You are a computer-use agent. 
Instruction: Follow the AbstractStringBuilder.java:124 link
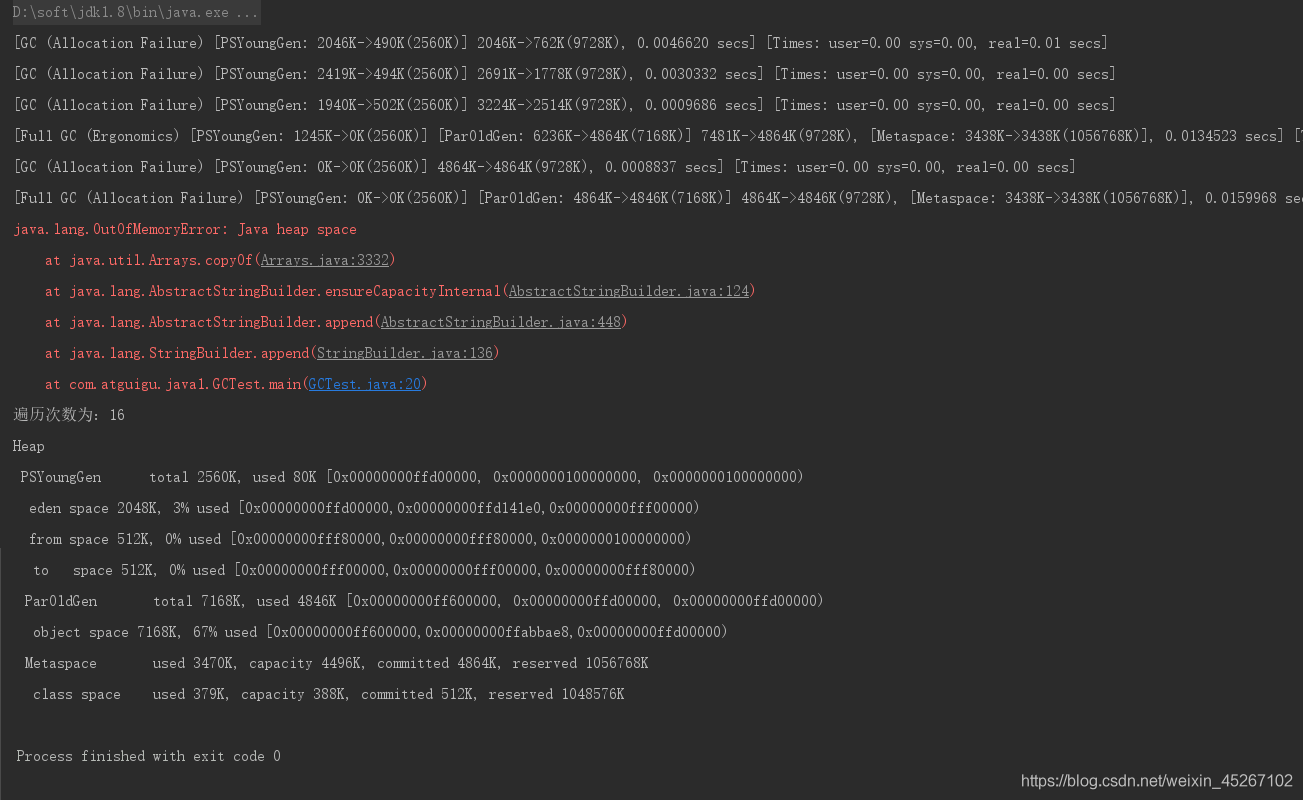pyautogui.click(x=629, y=291)
